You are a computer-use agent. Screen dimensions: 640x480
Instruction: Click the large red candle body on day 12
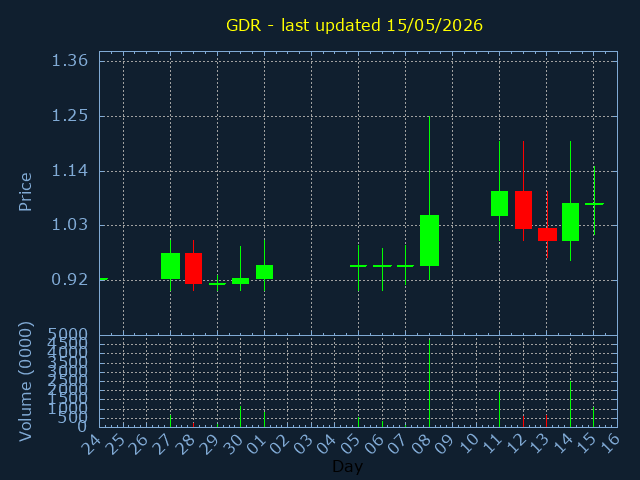[523, 210]
